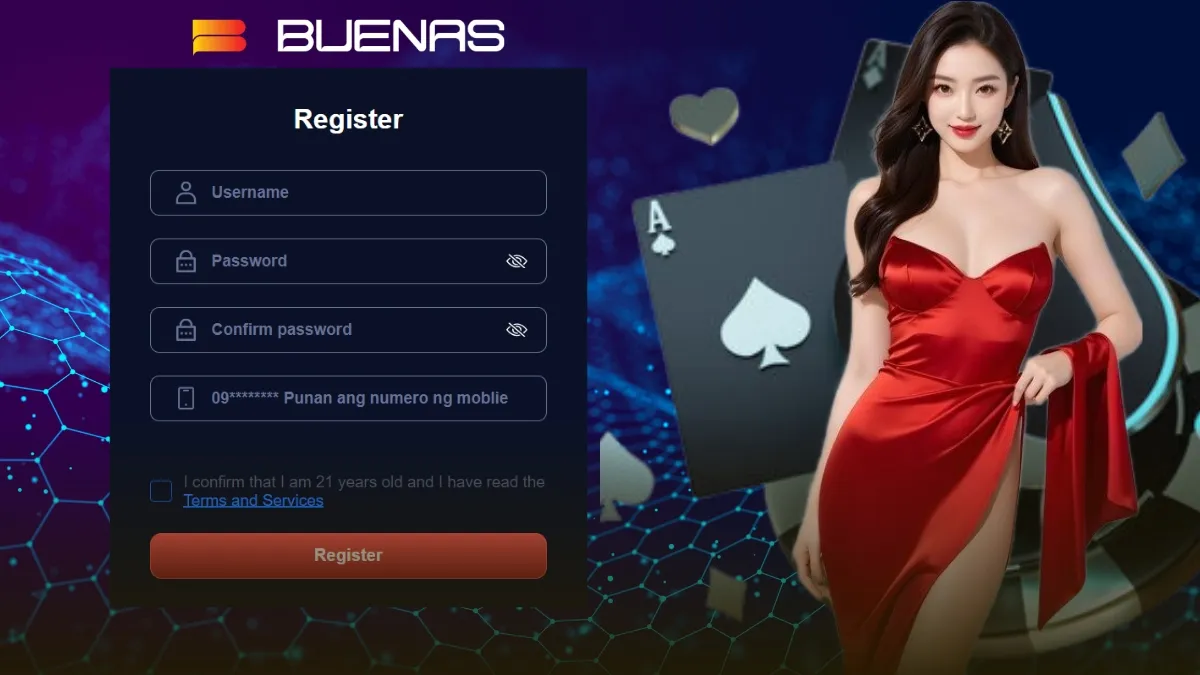Submit the form with Register button
This screenshot has width=1200, height=675.
point(348,556)
